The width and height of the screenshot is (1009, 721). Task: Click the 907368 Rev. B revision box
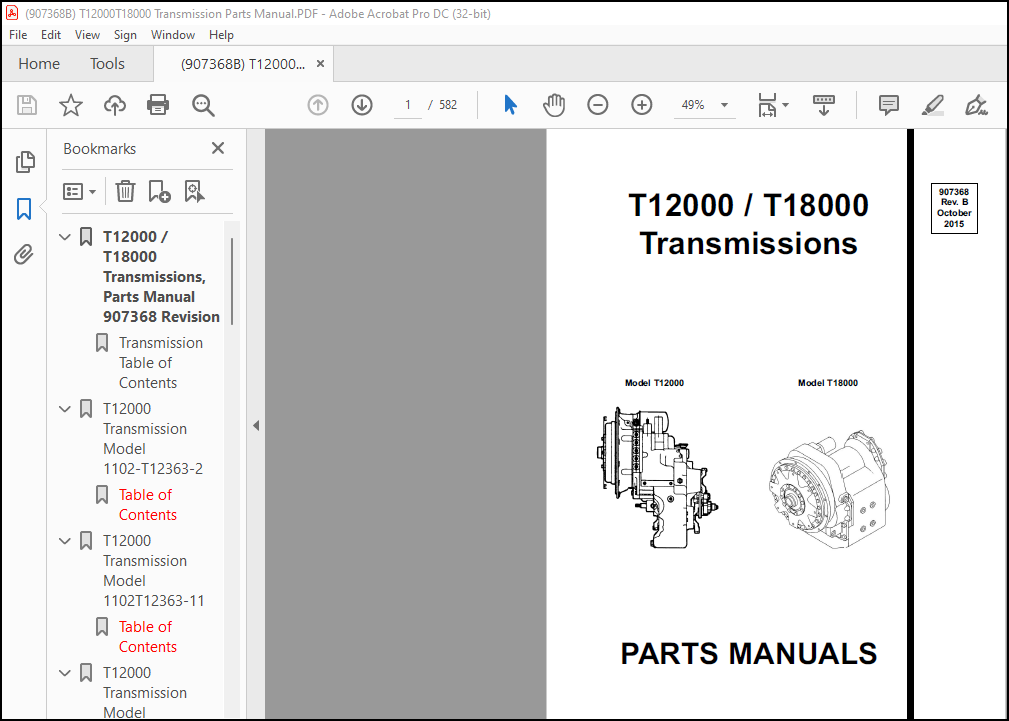click(x=954, y=208)
